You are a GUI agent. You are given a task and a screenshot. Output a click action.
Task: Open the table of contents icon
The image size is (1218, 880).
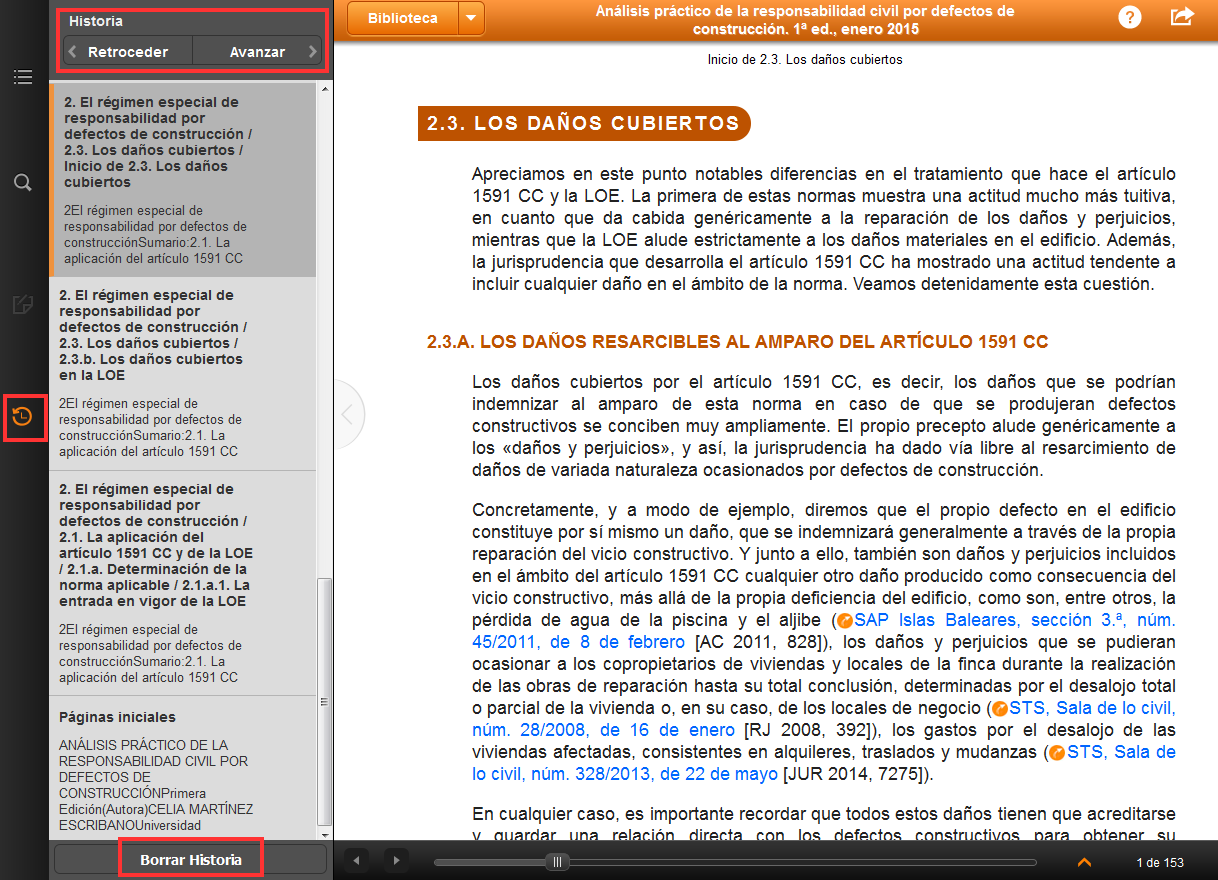tap(23, 77)
